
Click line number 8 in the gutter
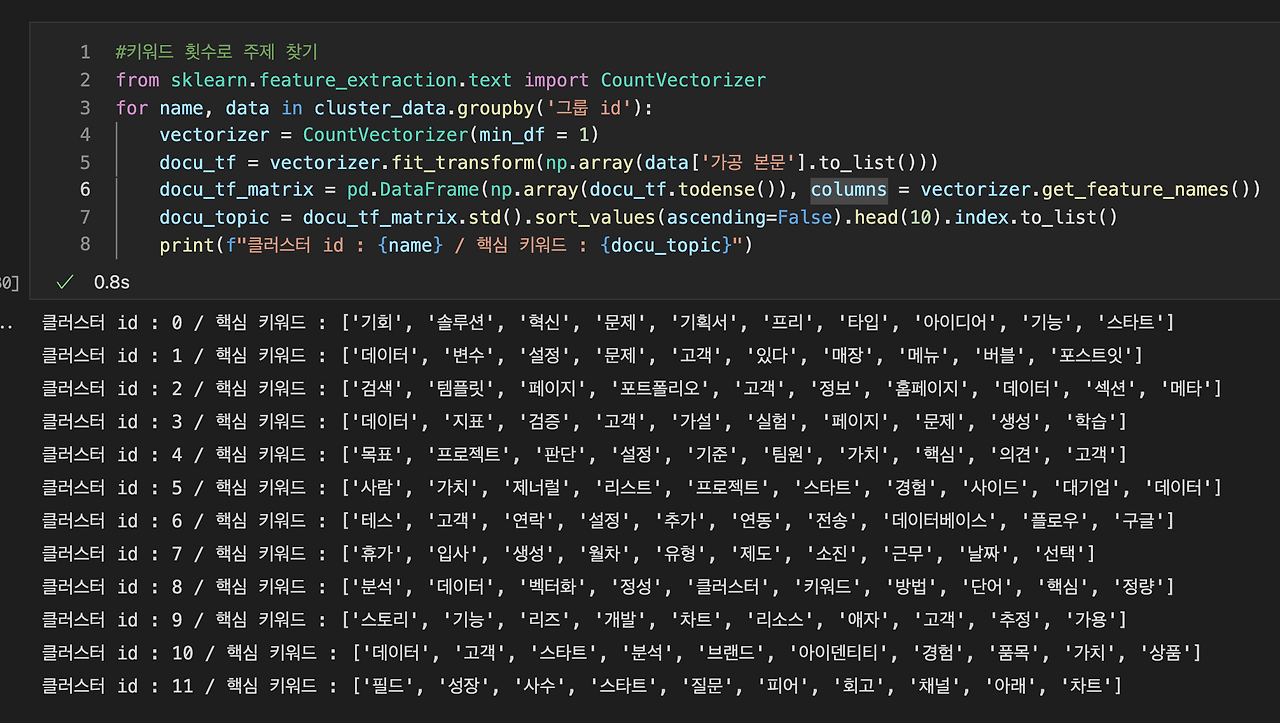pos(85,244)
